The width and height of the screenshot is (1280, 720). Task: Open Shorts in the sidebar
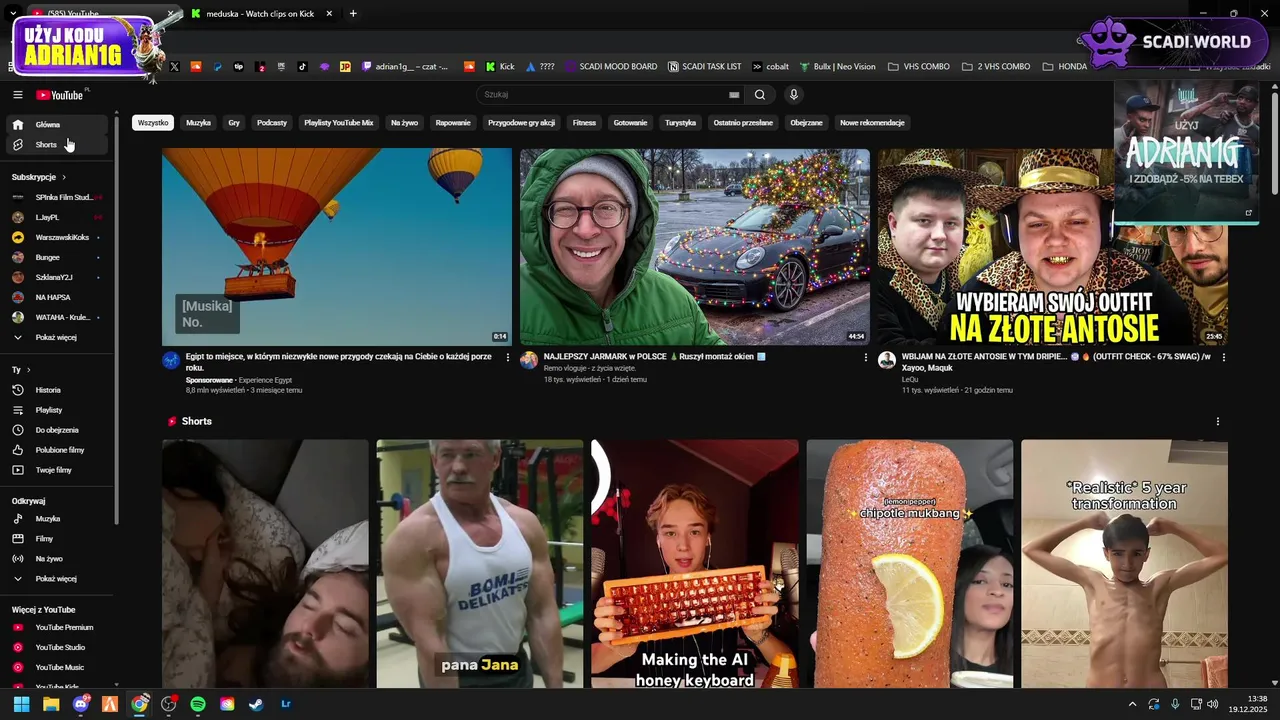[x=57, y=145]
